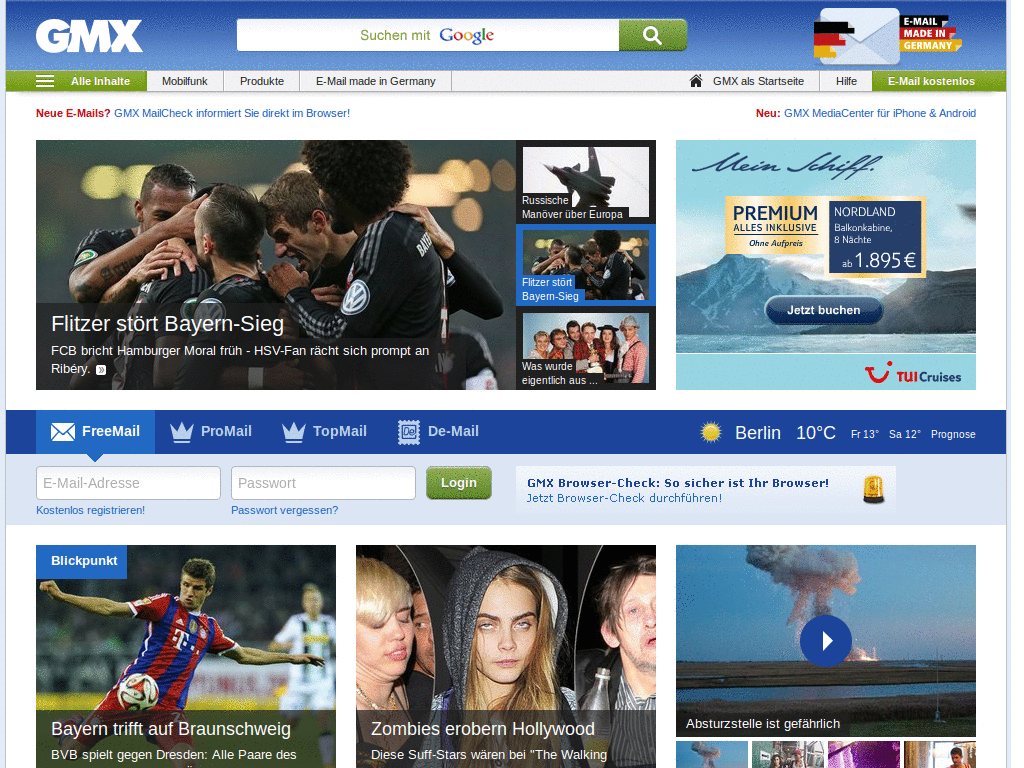Click the E-Mail-Adresse input field

pyautogui.click(x=128, y=482)
